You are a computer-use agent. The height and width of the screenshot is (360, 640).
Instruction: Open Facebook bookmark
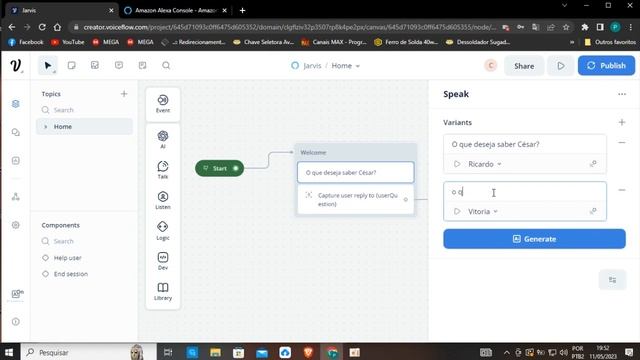coord(26,42)
